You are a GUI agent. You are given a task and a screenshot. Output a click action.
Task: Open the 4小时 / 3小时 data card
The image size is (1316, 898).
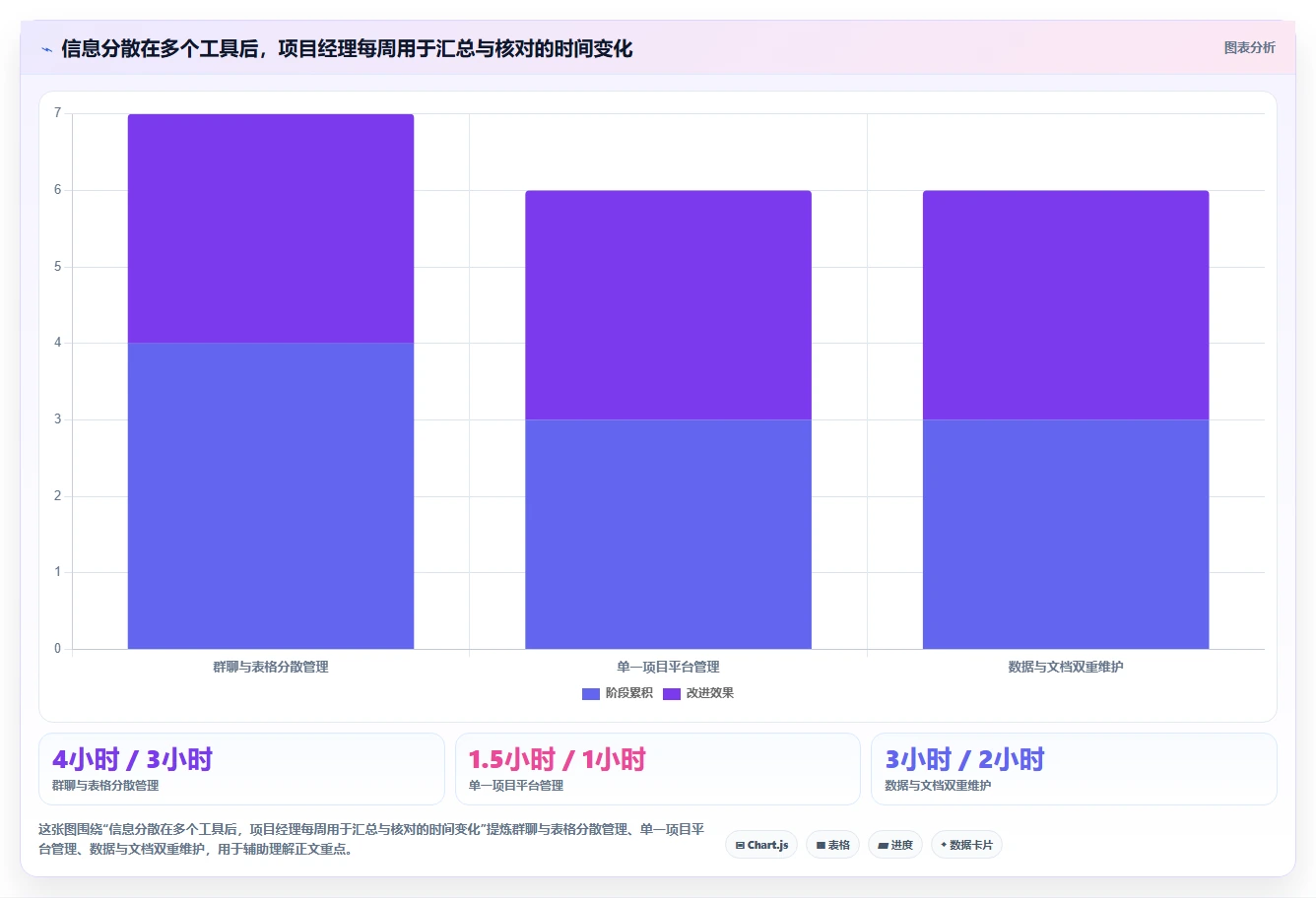(241, 769)
